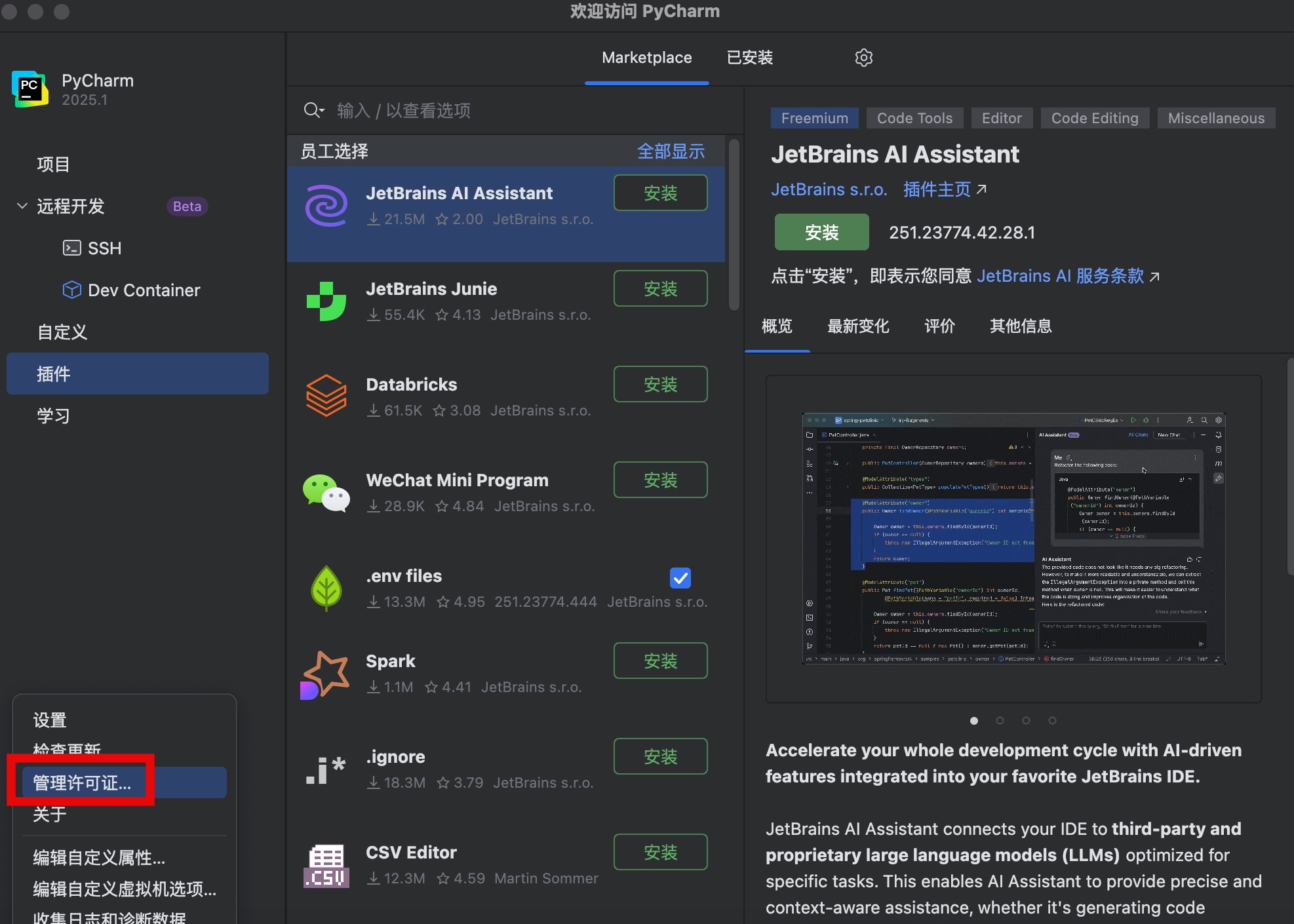Click the JetBrains Junie plugin icon
The image size is (1294, 924).
point(326,301)
